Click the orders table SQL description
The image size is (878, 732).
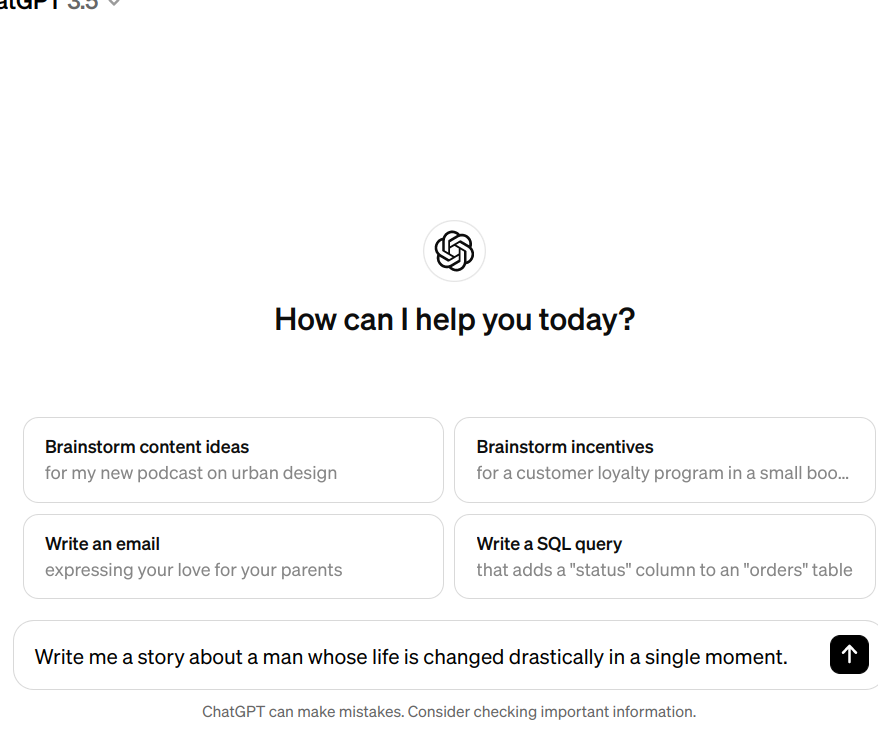(662, 570)
